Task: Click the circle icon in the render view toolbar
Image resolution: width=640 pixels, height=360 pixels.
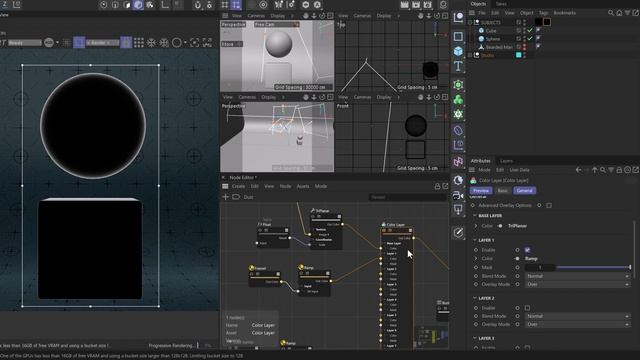Action: pyautogui.click(x=177, y=42)
